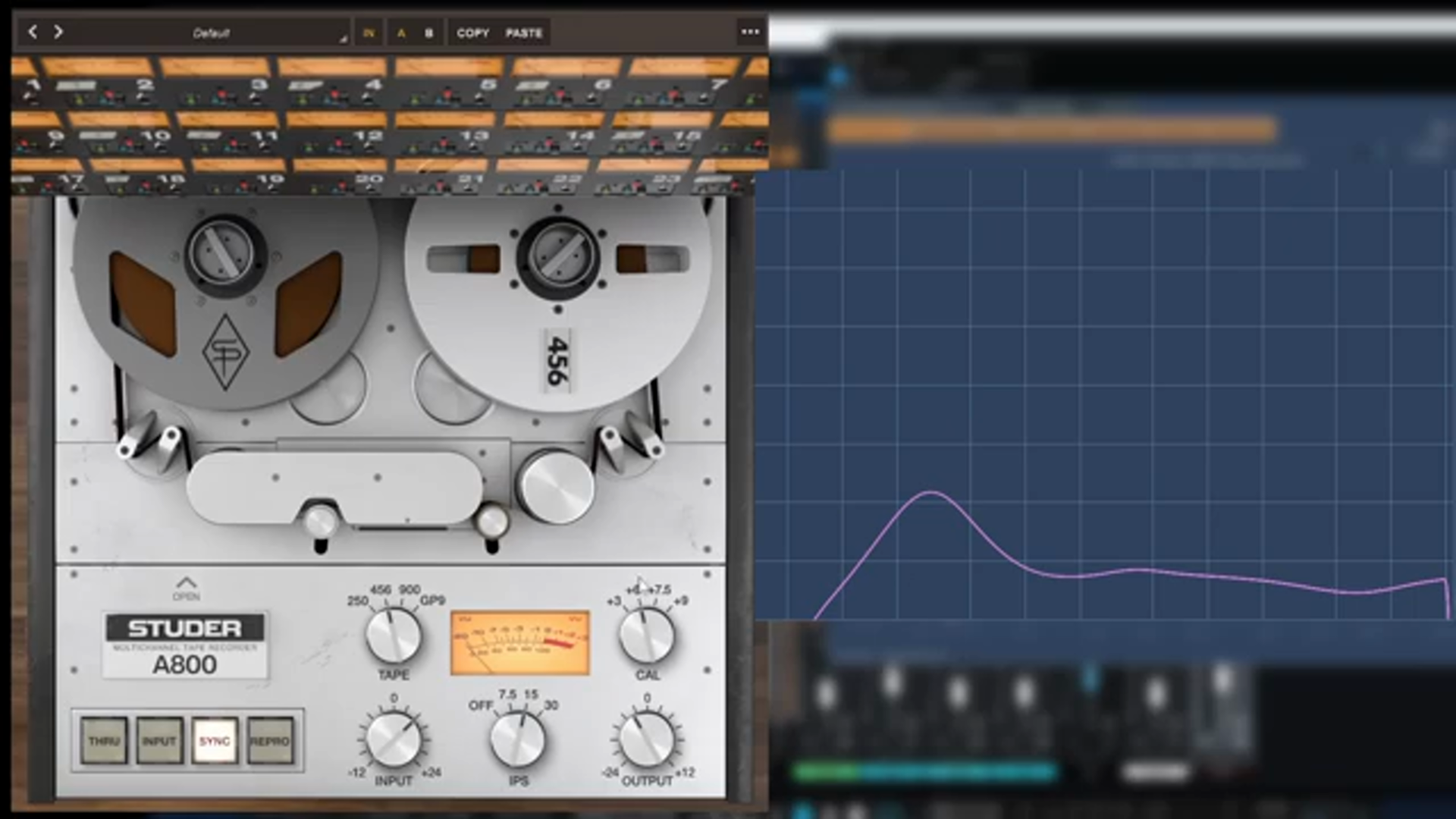Open the Default preset list
The height and width of the screenshot is (819, 1456).
[212, 33]
